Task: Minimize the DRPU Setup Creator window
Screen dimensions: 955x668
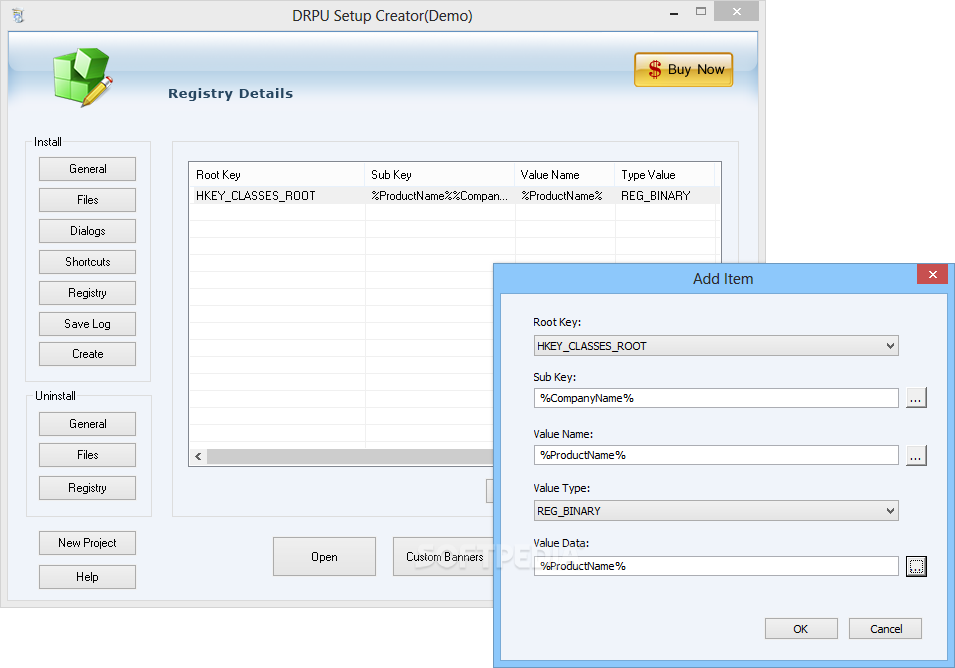Action: (674, 12)
